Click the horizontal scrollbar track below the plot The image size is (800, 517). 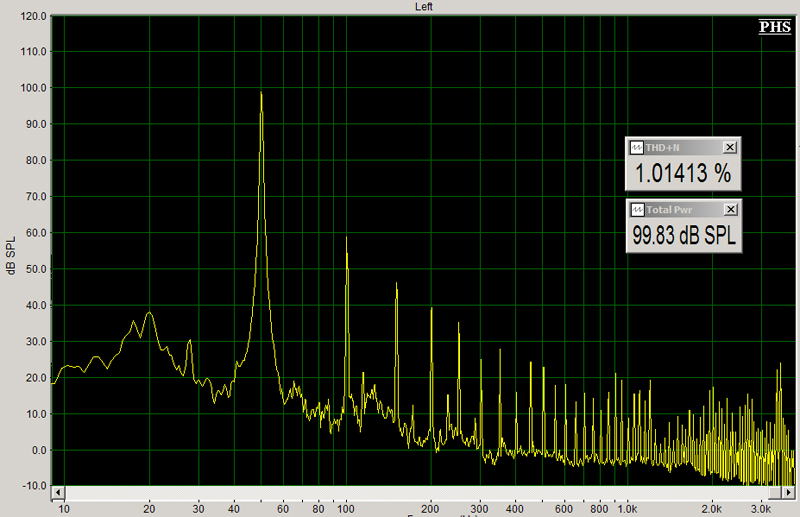point(420,493)
